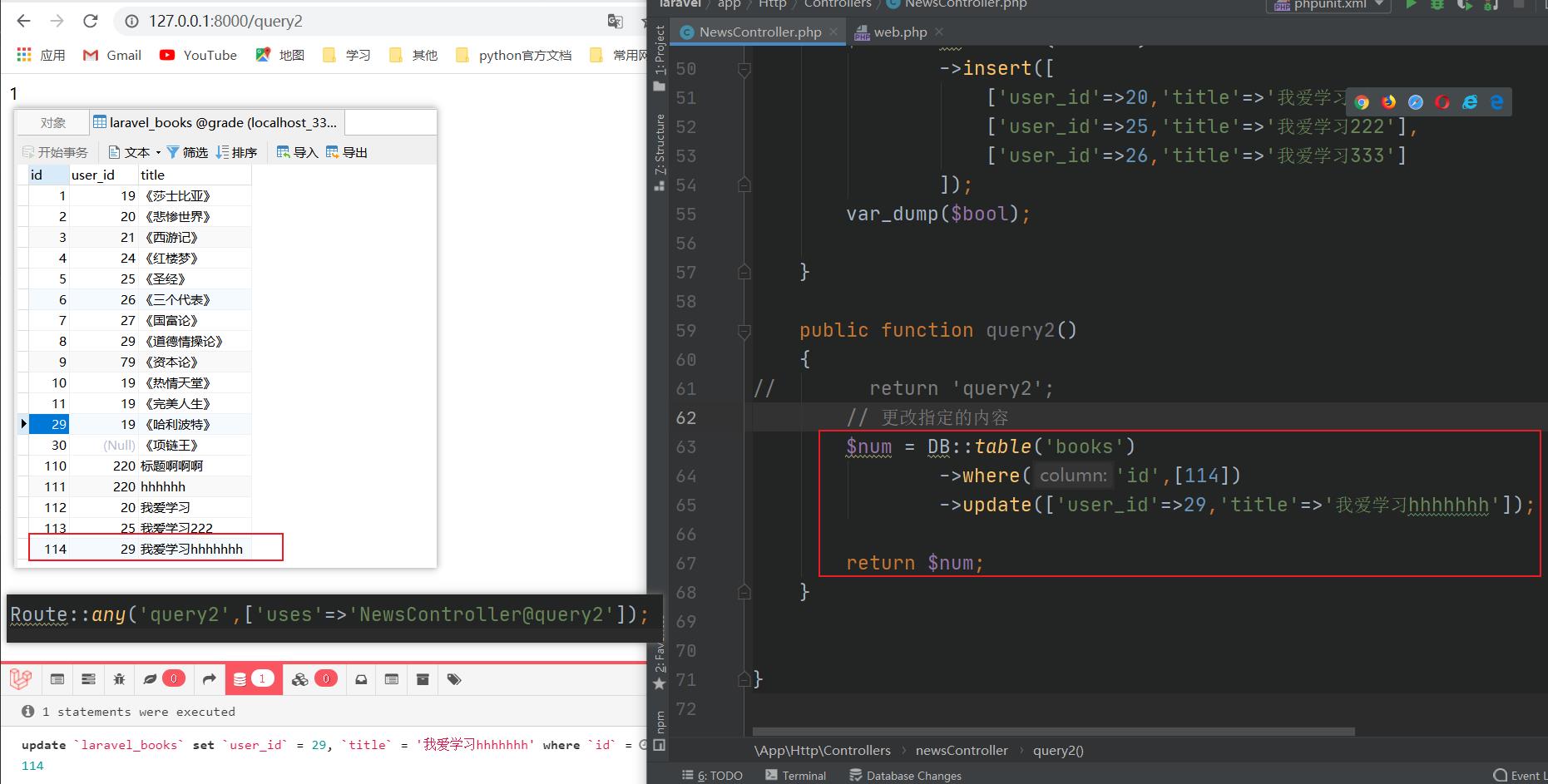
Task: Collapse code fold at line 68
Action: click(744, 592)
